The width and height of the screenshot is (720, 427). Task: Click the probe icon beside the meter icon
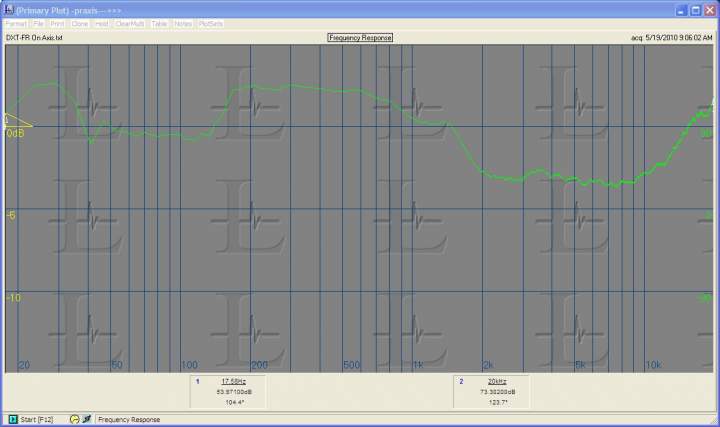tap(86, 419)
